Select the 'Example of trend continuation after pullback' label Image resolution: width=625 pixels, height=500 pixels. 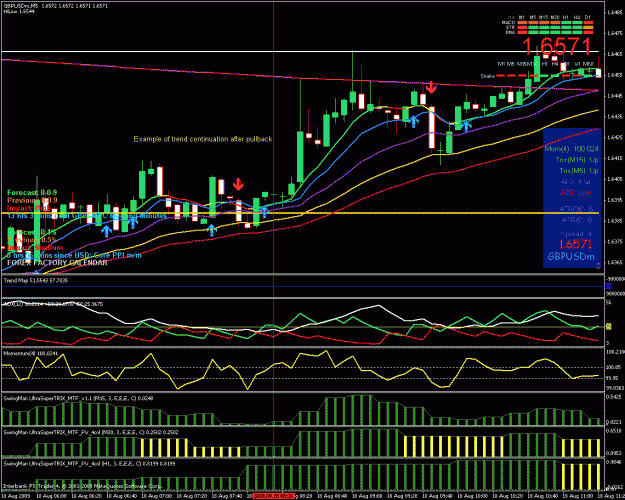(203, 139)
